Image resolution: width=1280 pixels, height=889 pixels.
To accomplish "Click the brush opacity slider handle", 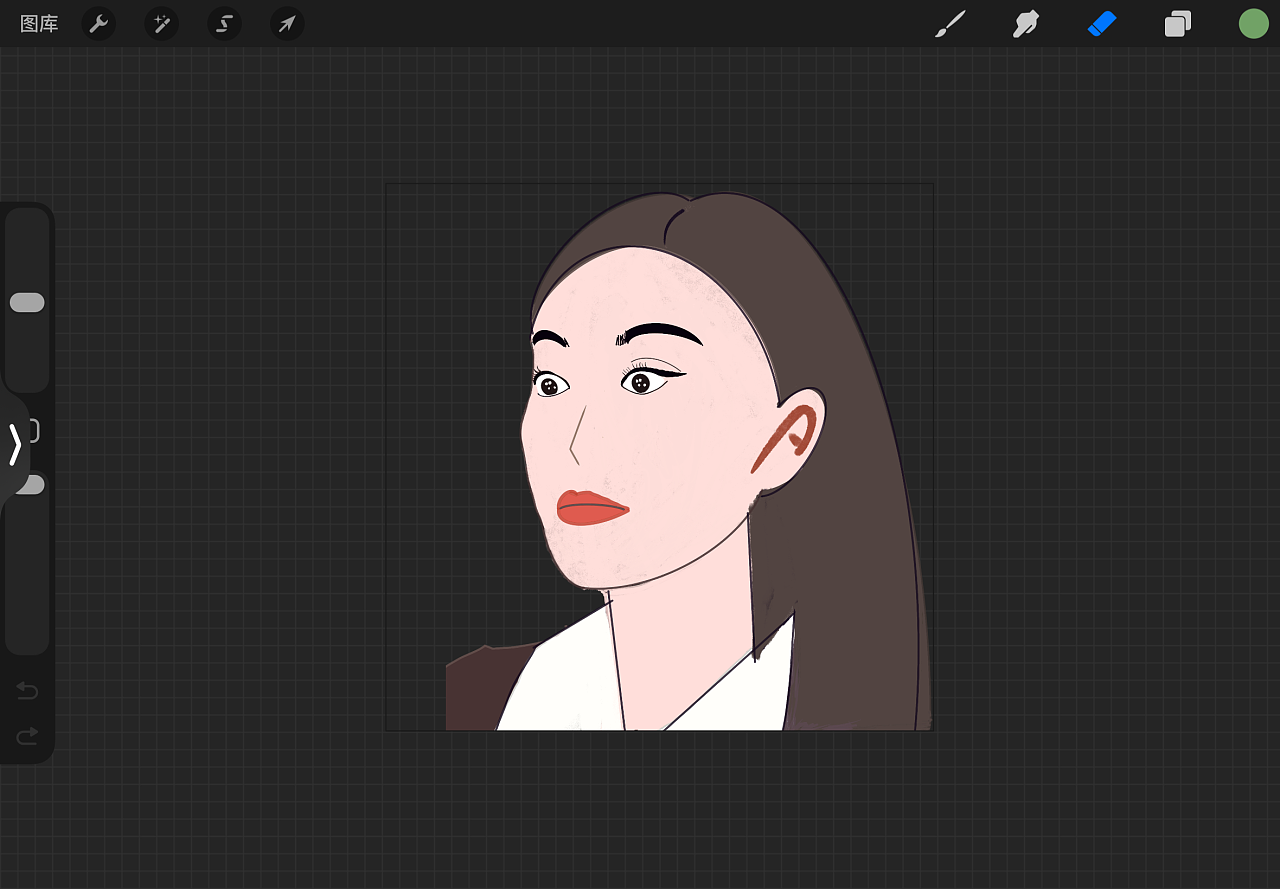I will coord(34,484).
